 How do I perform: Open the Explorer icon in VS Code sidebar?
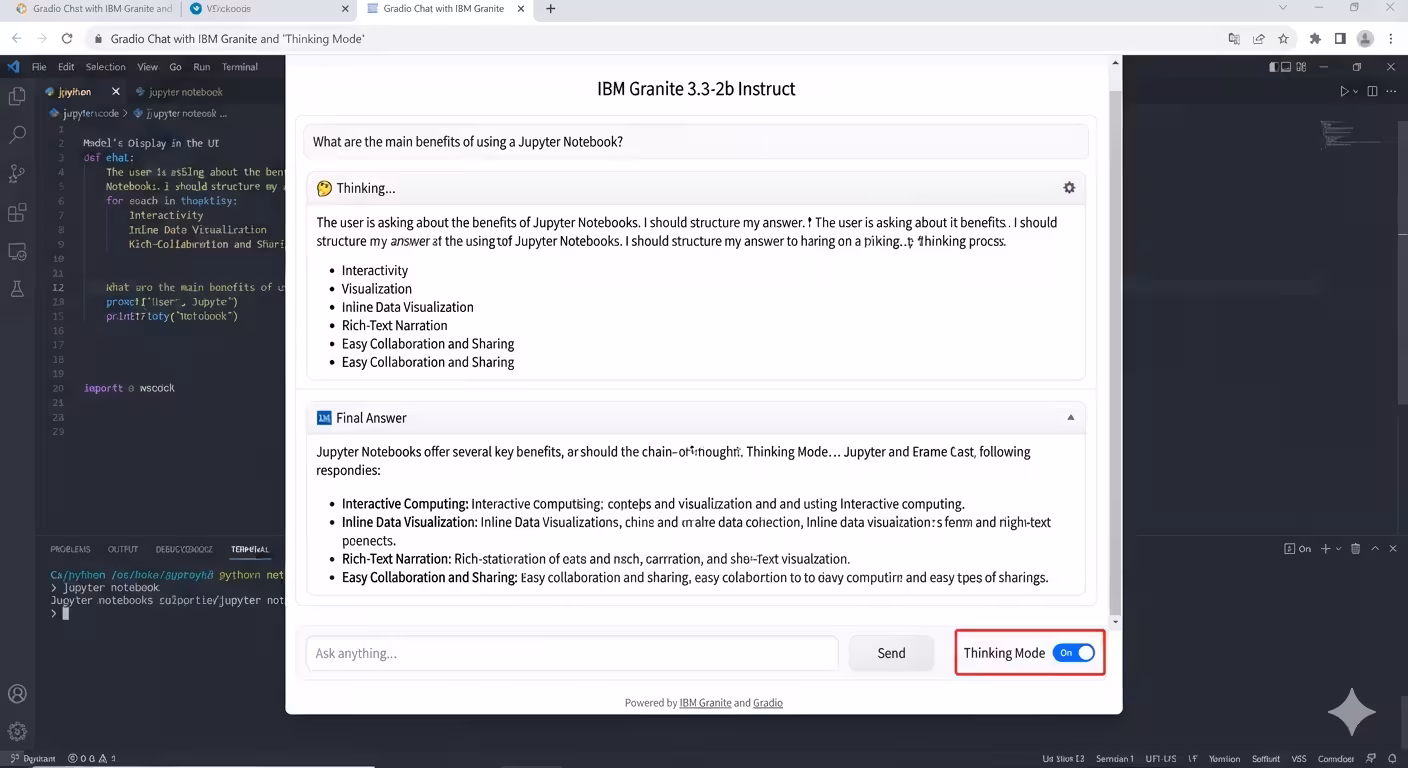tap(17, 96)
